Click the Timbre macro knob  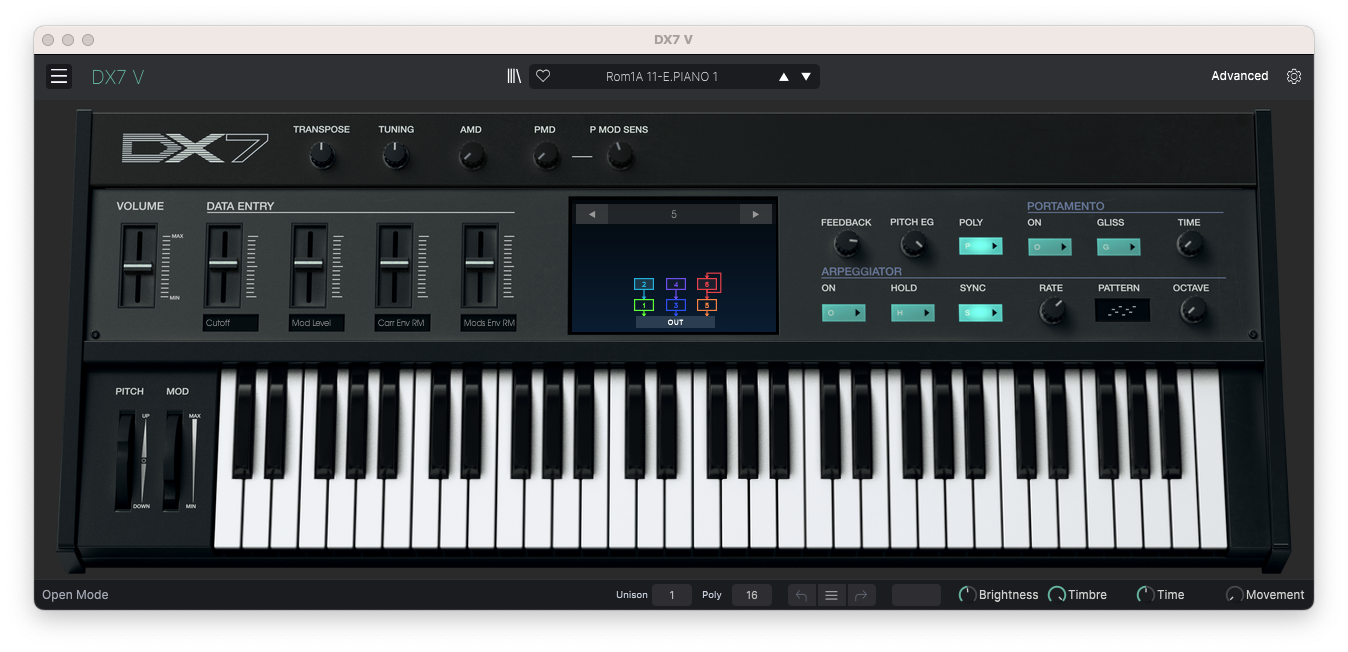click(x=1056, y=595)
